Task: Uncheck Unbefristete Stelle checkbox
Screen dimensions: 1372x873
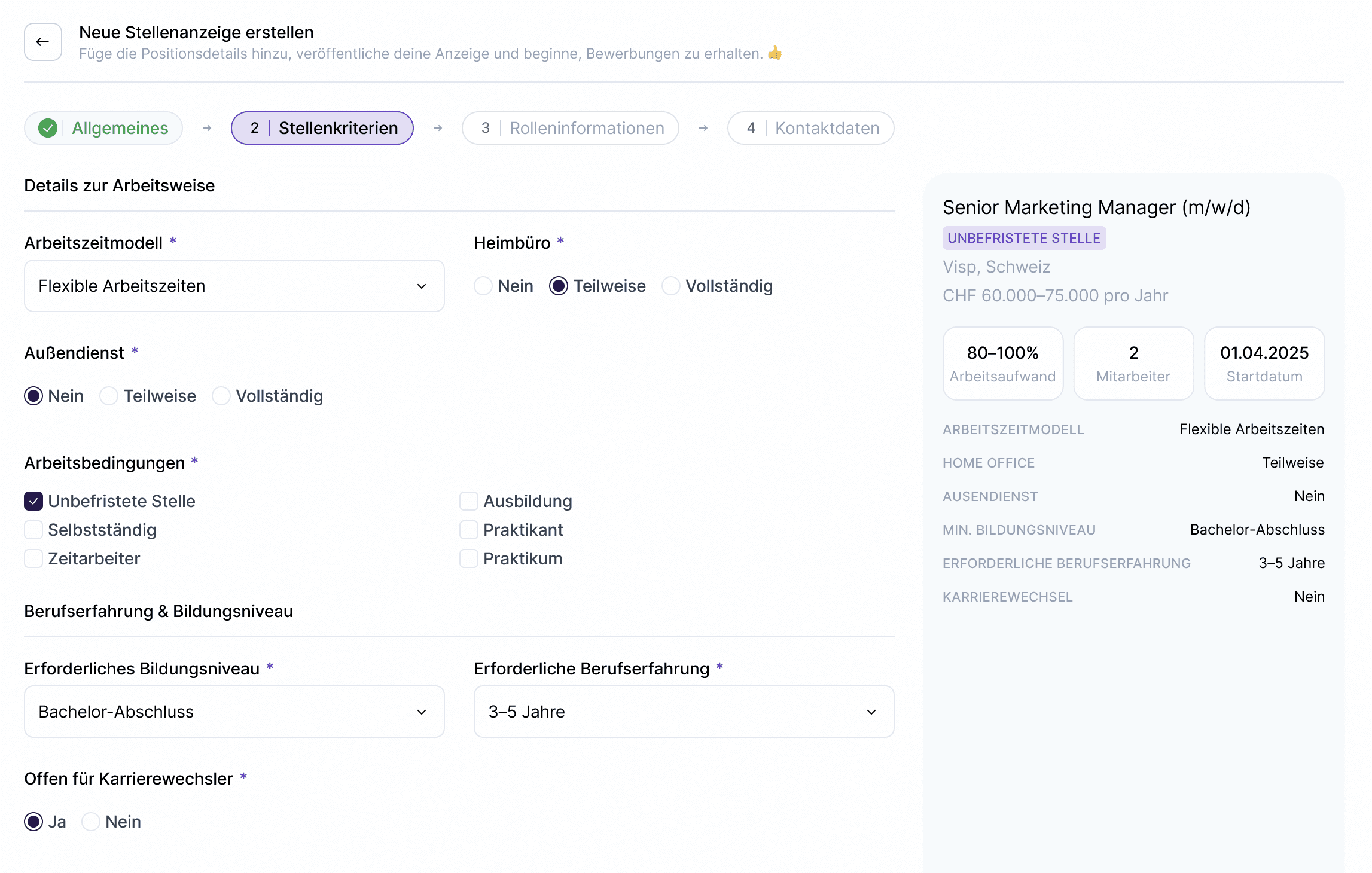Action: tap(33, 502)
